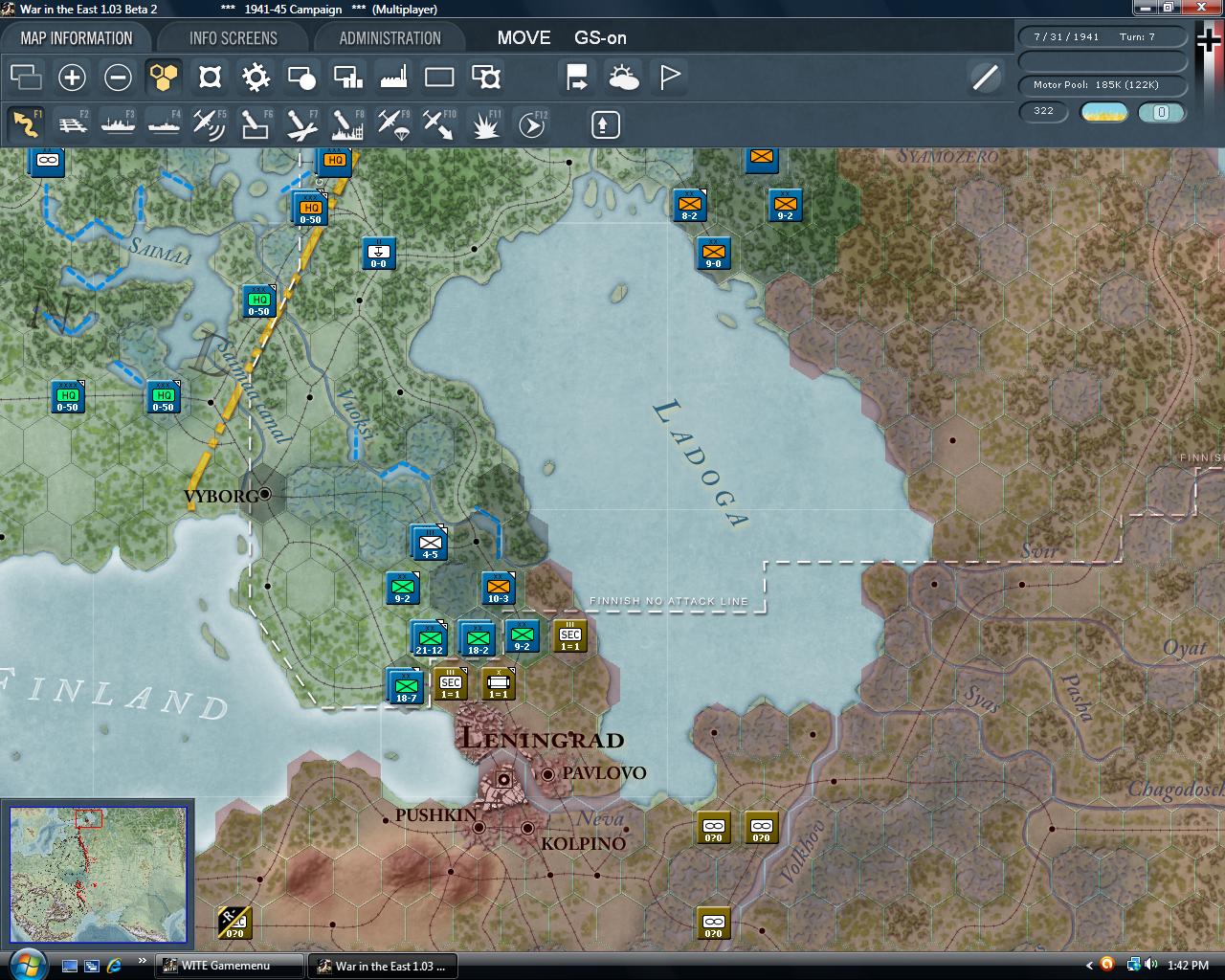
Task: Select the F11 explosion mode icon
Action: pos(486,124)
